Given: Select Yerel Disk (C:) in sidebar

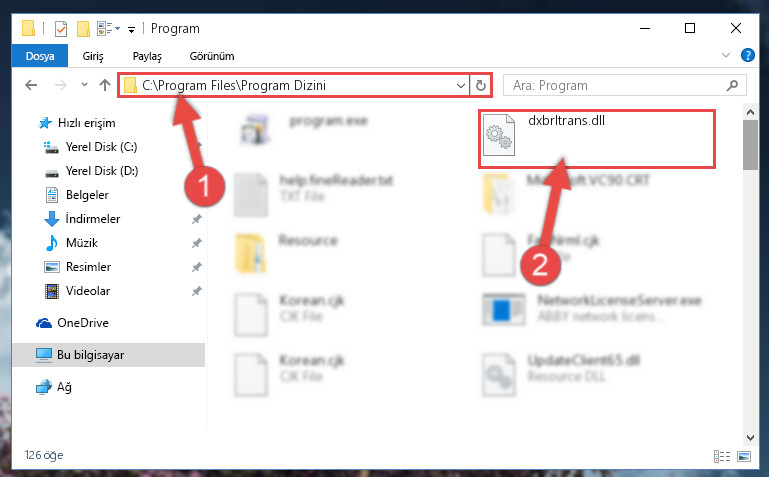Looking at the screenshot, I should [102, 147].
